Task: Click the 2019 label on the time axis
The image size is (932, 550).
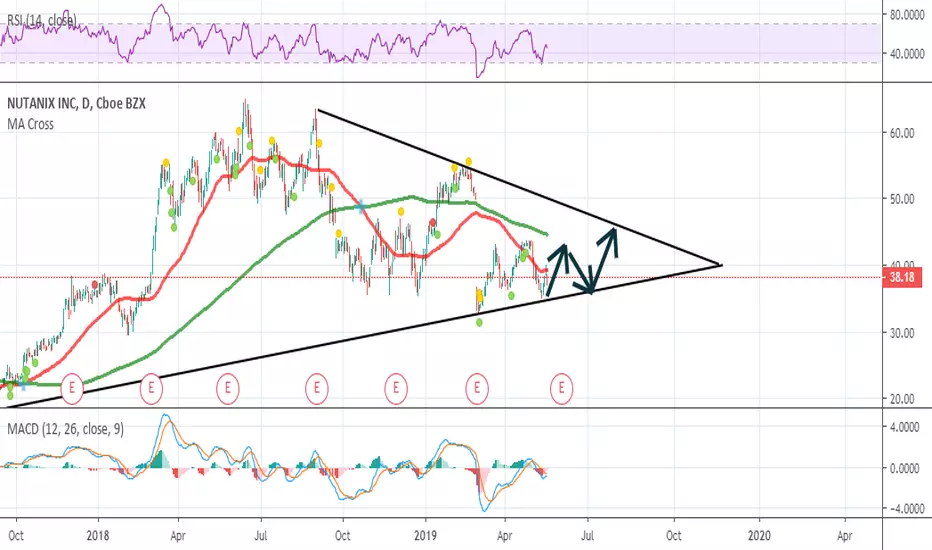Action: click(x=426, y=536)
